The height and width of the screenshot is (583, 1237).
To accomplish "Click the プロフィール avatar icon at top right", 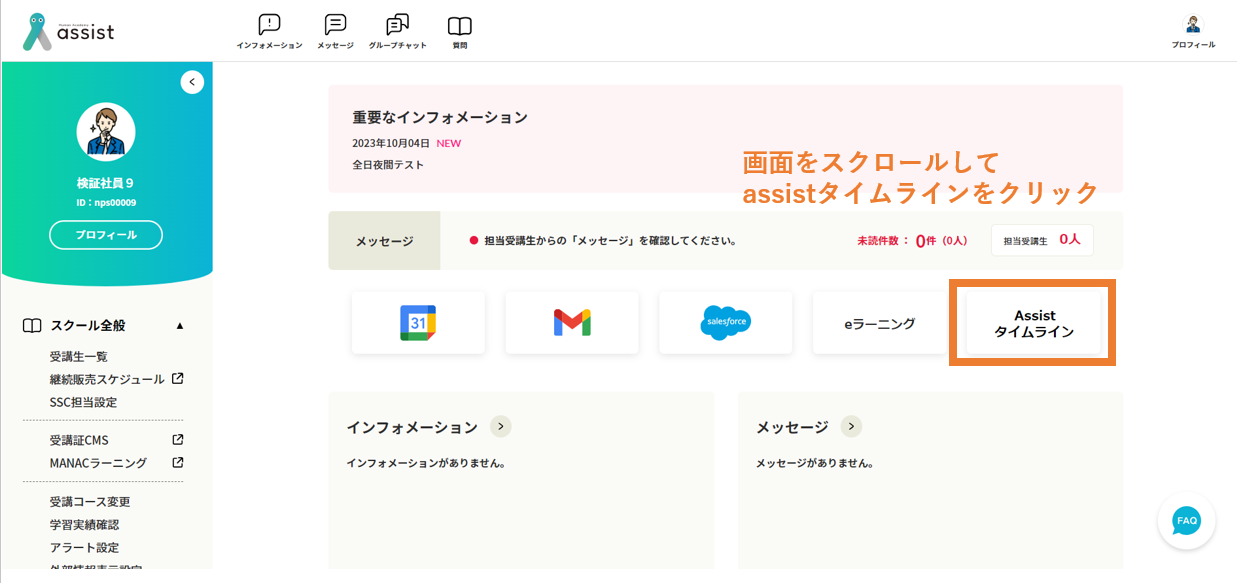I will tap(1193, 25).
